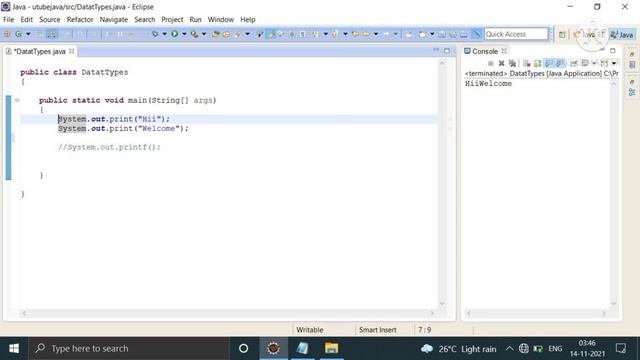Open File Explorer from the taskbar
The height and width of the screenshot is (360, 640).
[x=331, y=349]
